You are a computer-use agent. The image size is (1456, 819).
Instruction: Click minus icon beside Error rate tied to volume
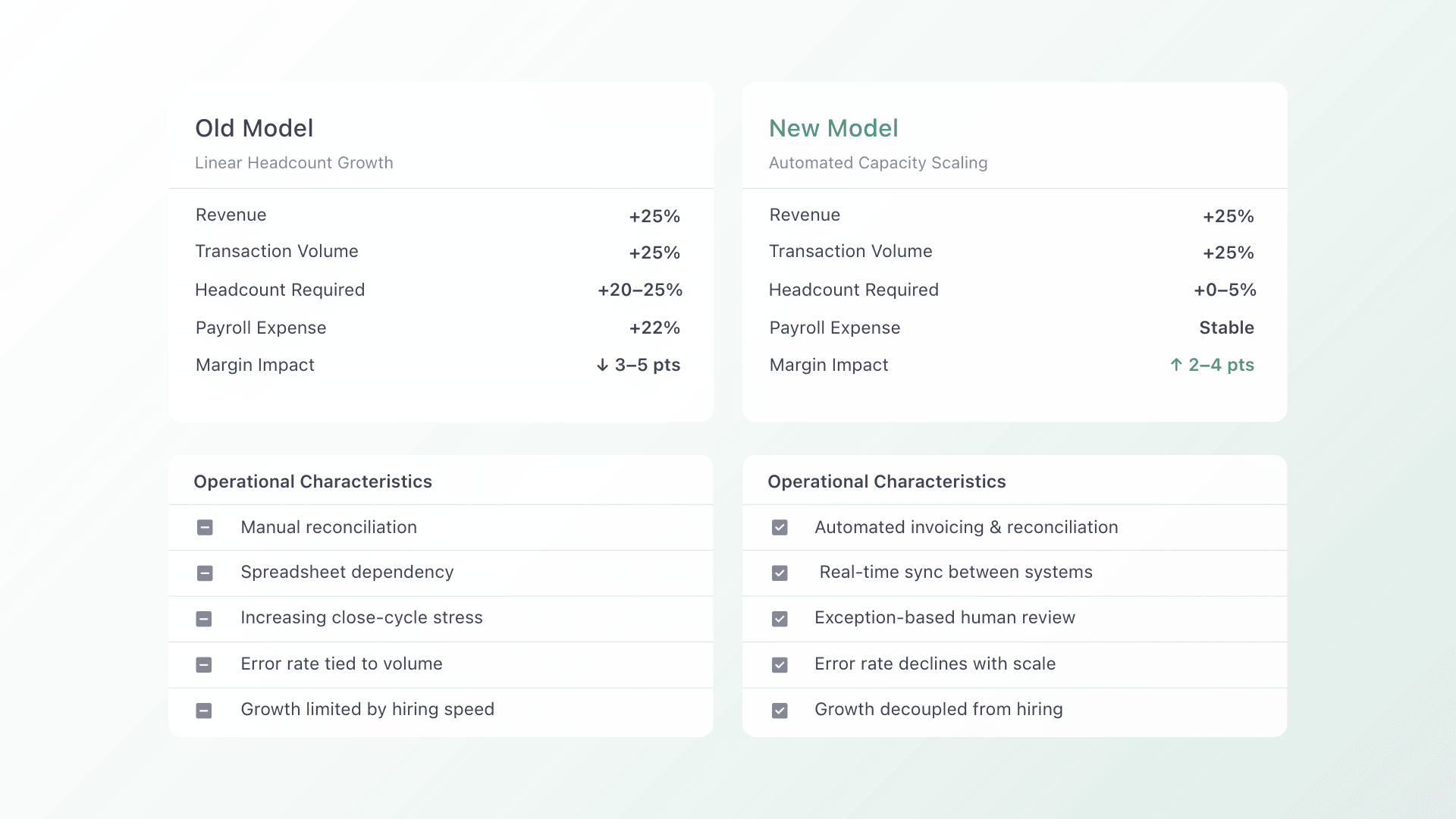[x=204, y=665]
